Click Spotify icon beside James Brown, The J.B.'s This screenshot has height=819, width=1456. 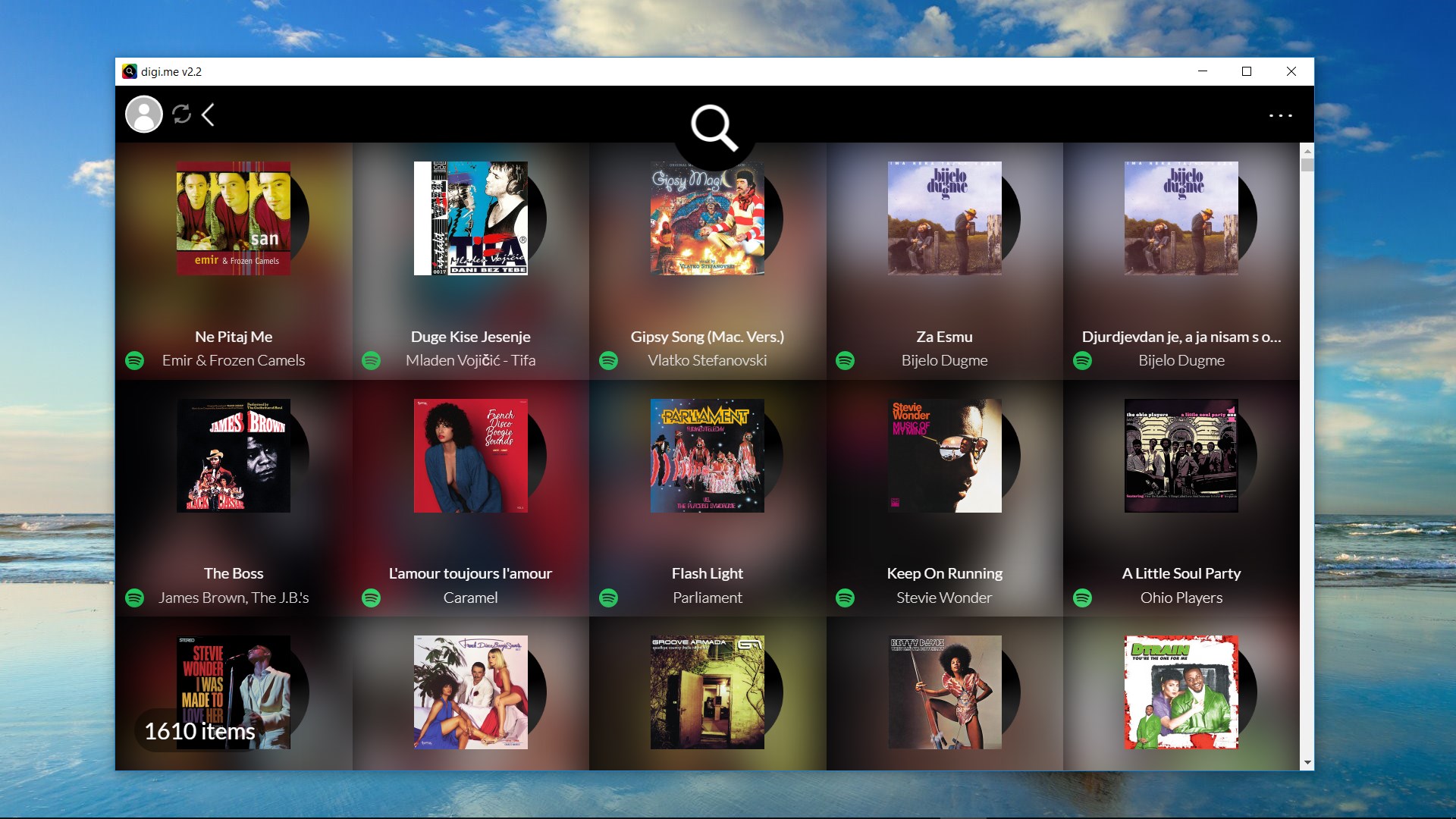(x=135, y=598)
